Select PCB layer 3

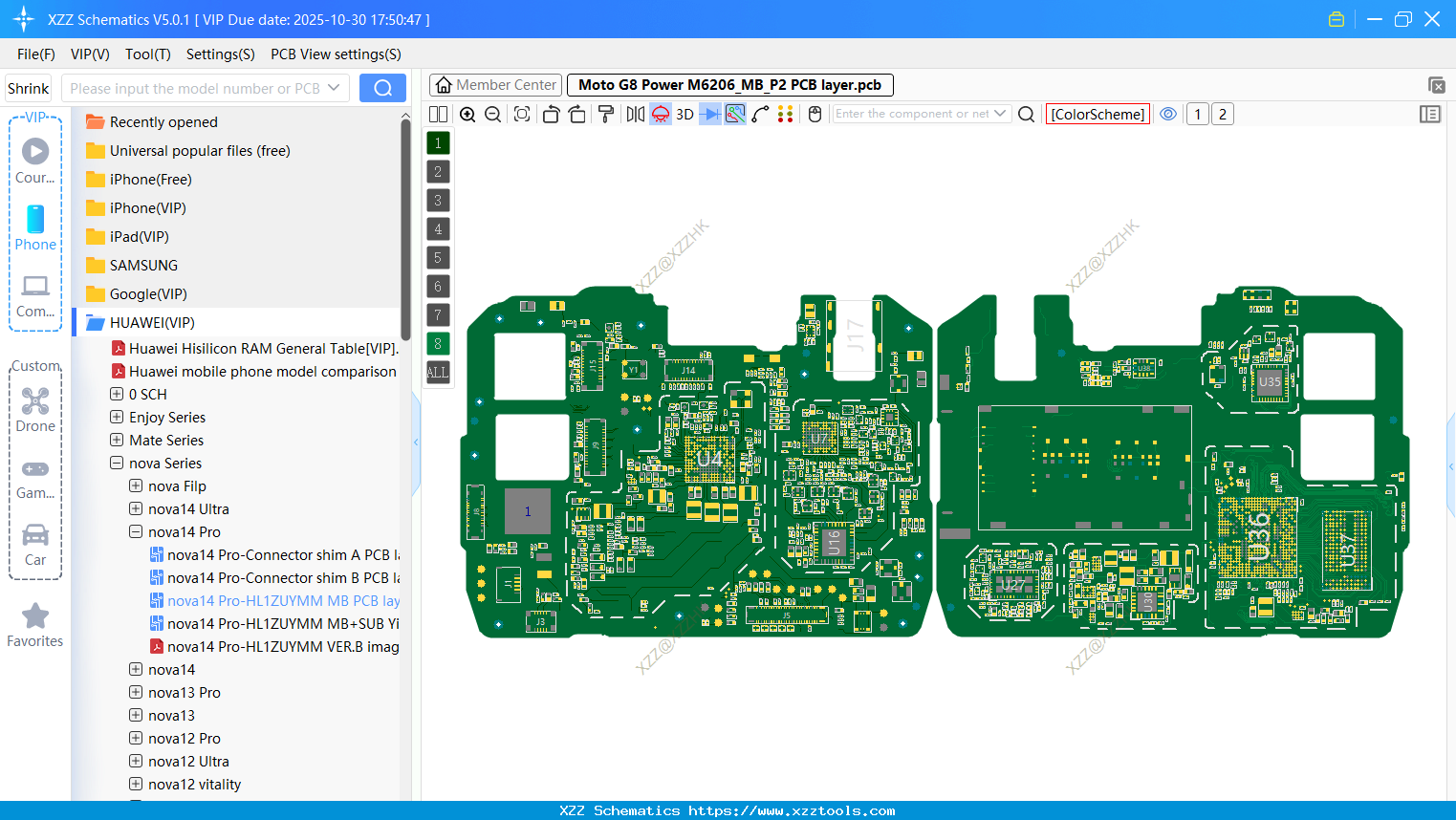point(438,200)
